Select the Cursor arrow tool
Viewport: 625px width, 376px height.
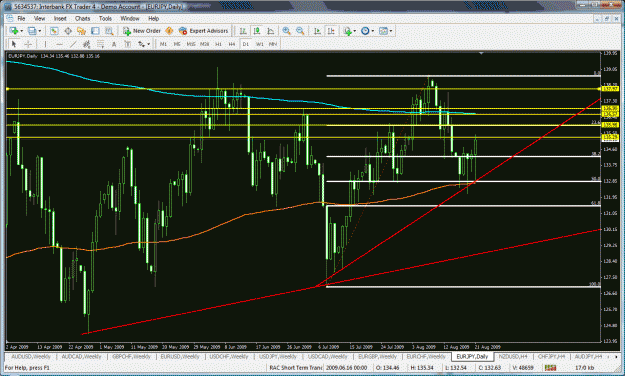[14, 44]
